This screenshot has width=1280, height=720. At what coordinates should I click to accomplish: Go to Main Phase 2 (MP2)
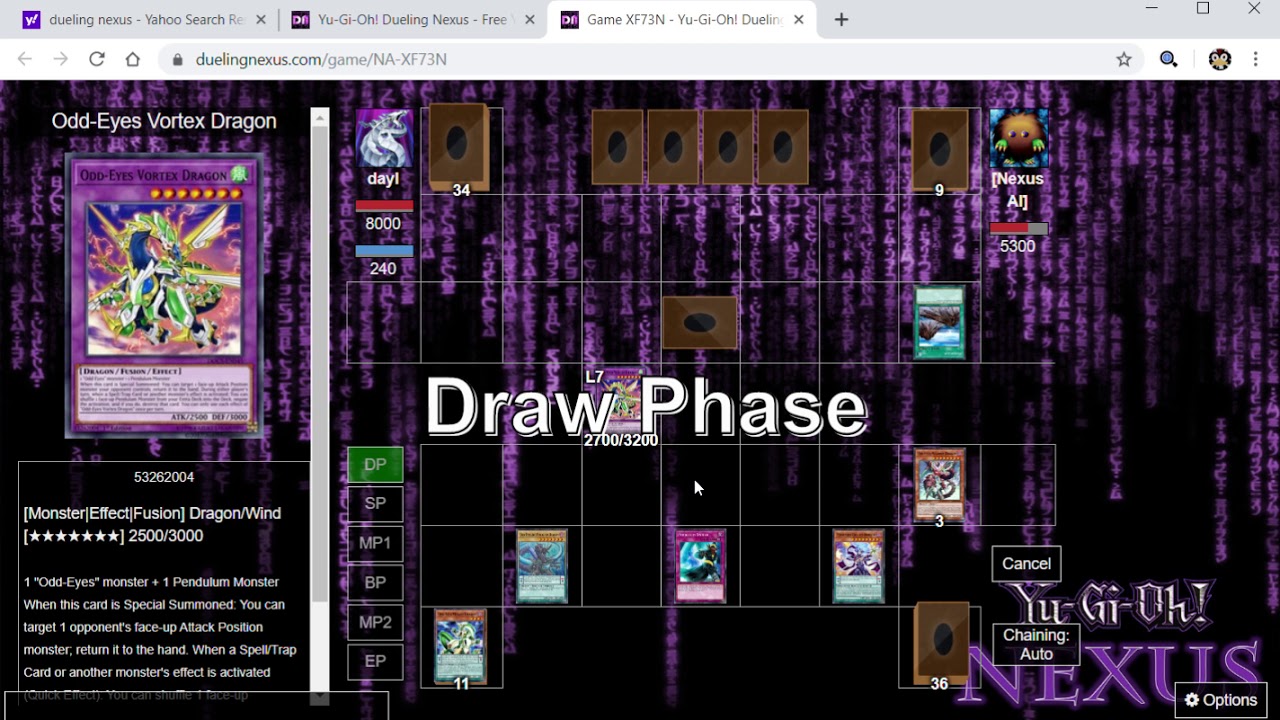pos(375,622)
